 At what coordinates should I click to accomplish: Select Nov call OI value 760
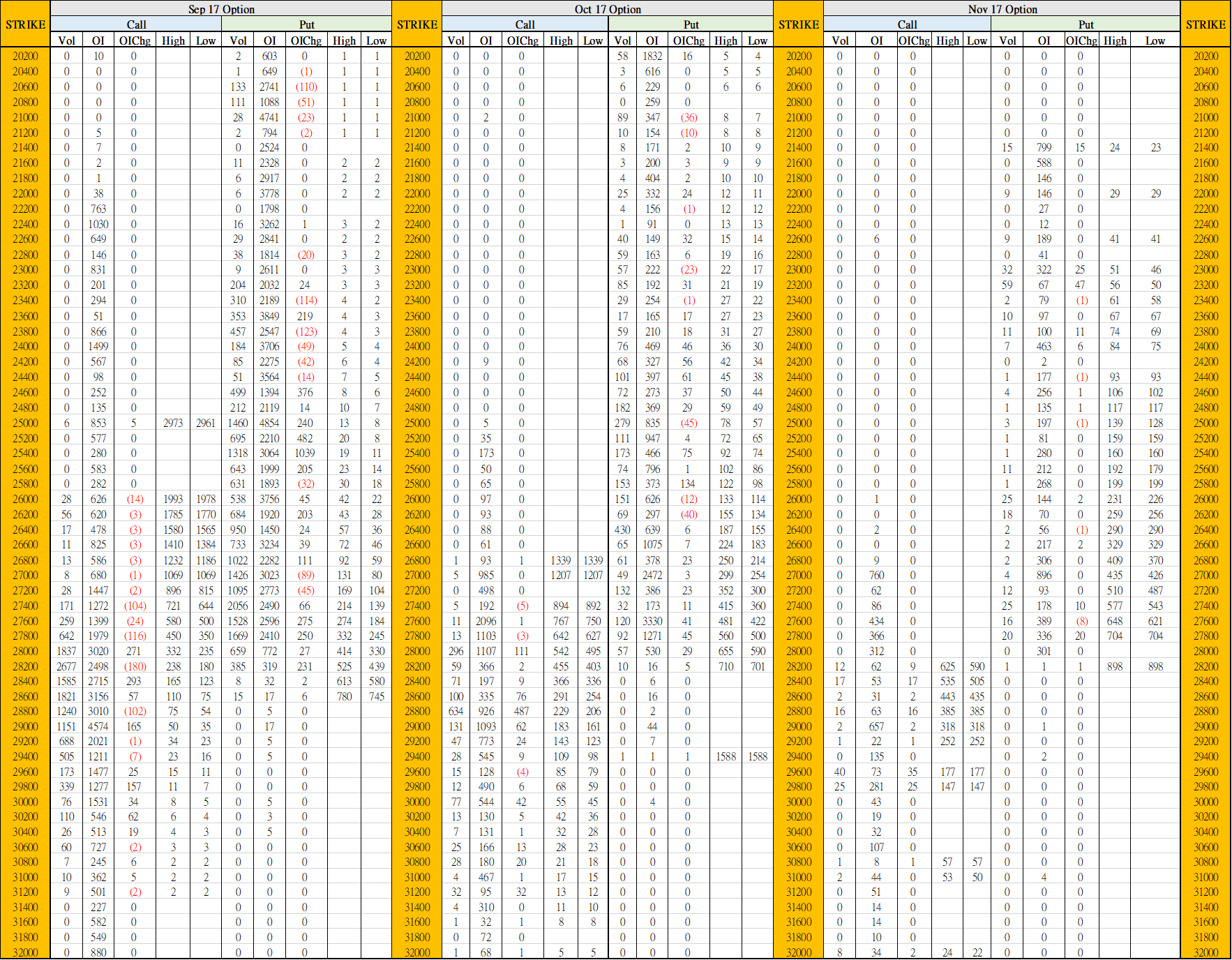click(x=876, y=575)
